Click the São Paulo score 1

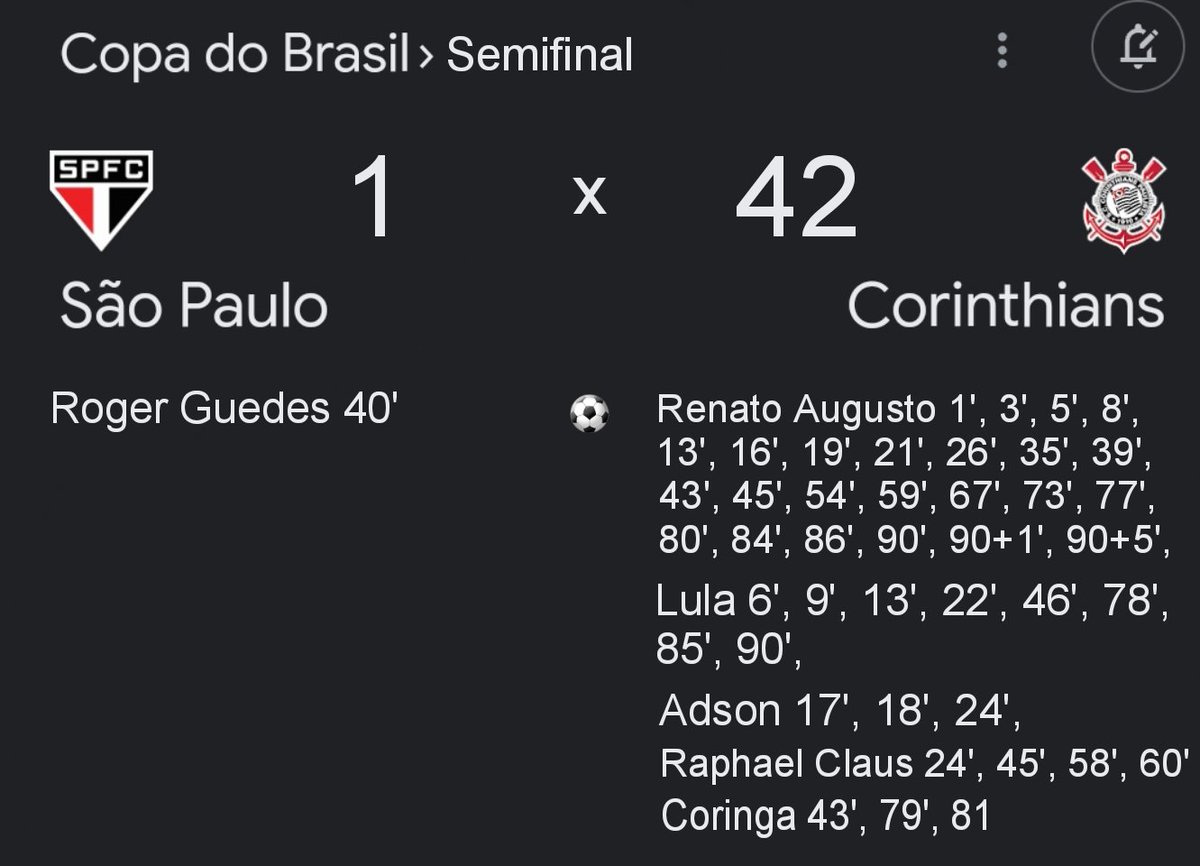pyautogui.click(x=376, y=198)
